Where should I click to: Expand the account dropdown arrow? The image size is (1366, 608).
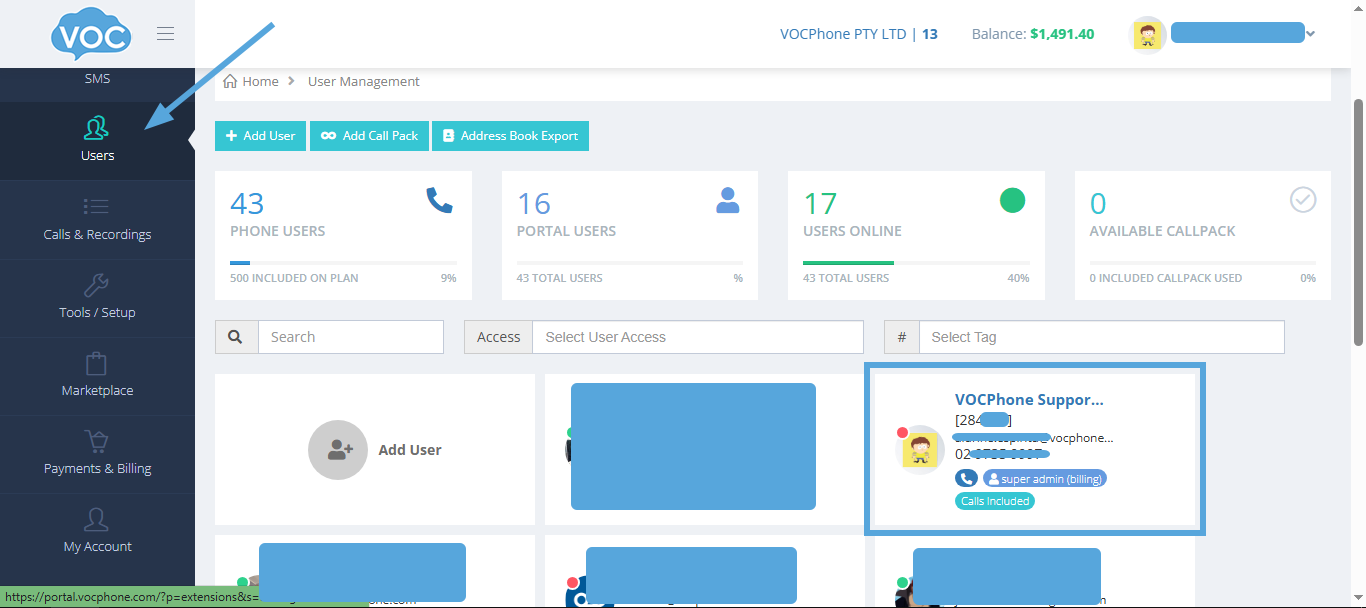[x=1311, y=34]
